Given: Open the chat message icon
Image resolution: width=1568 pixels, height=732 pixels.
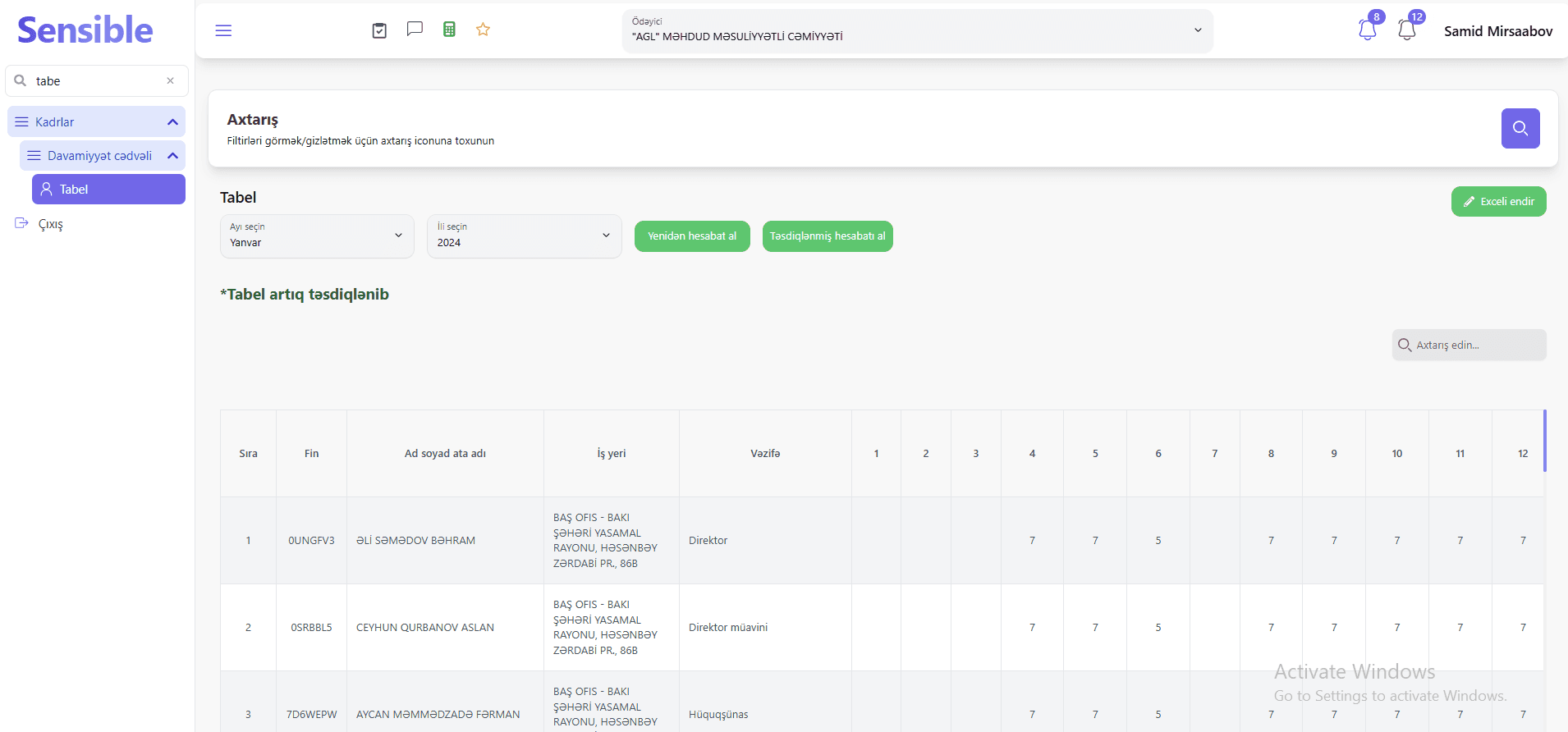Looking at the screenshot, I should pyautogui.click(x=415, y=30).
